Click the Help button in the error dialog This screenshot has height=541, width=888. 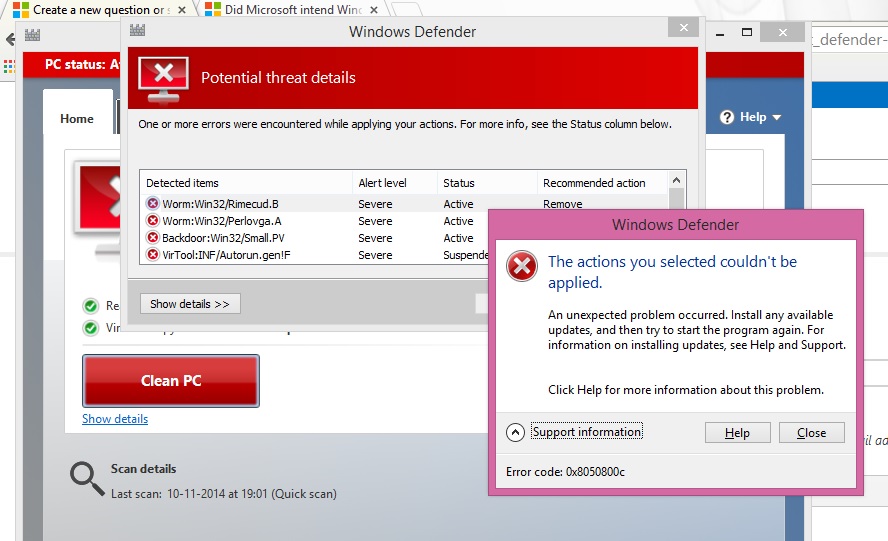point(737,433)
